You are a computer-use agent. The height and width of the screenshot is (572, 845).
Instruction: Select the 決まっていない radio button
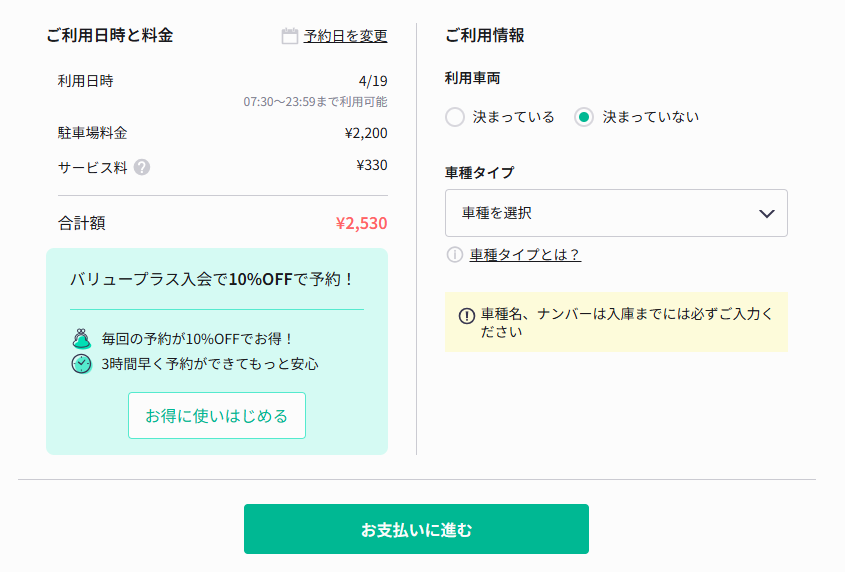click(x=584, y=117)
